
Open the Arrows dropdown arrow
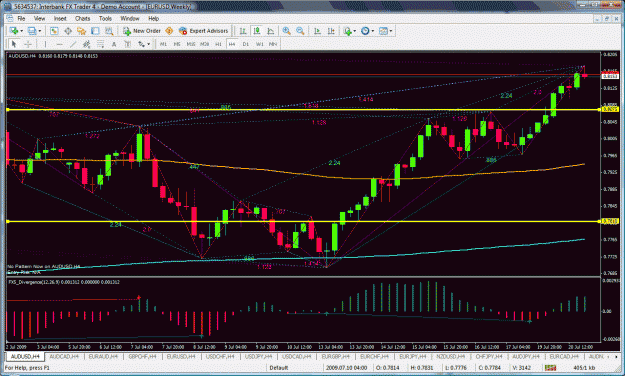pyautogui.click(x=149, y=44)
